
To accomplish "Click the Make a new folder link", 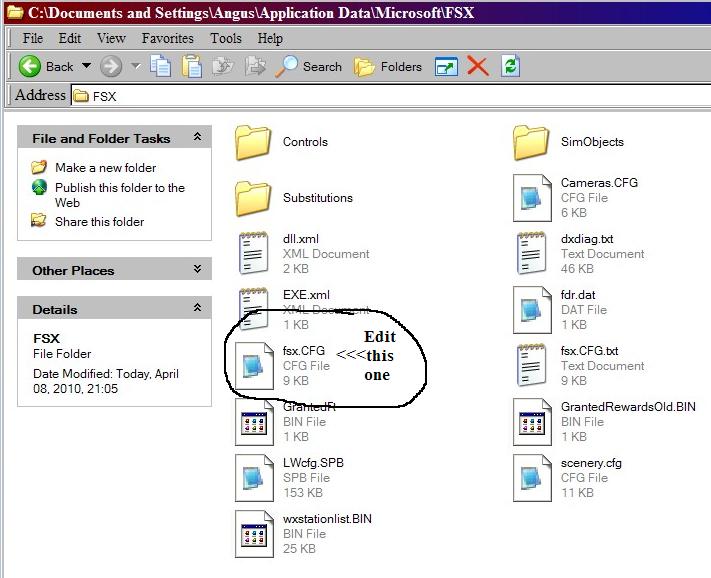I will point(105,168).
